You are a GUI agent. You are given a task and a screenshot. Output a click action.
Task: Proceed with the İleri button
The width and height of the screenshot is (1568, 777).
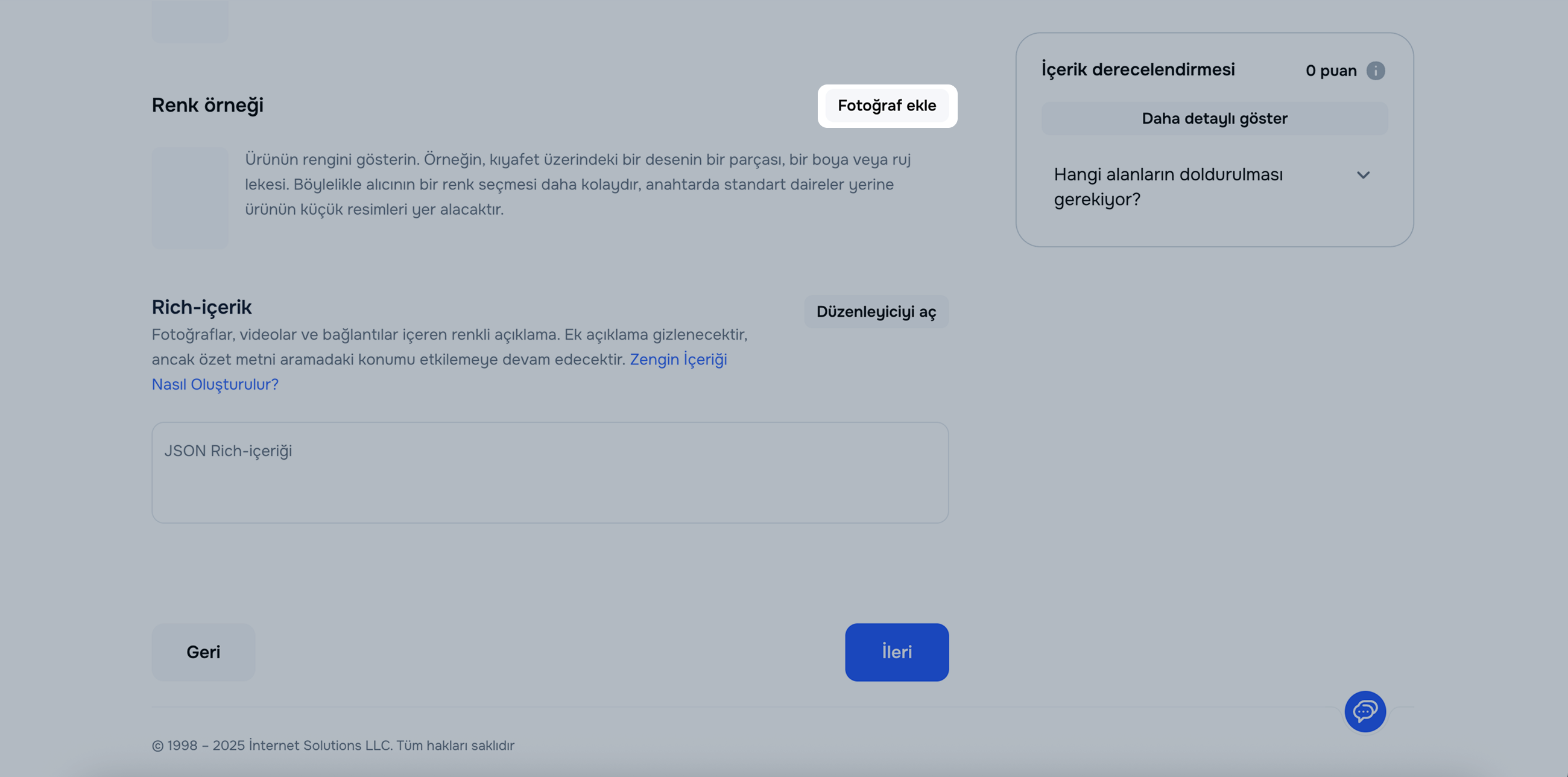pos(896,652)
